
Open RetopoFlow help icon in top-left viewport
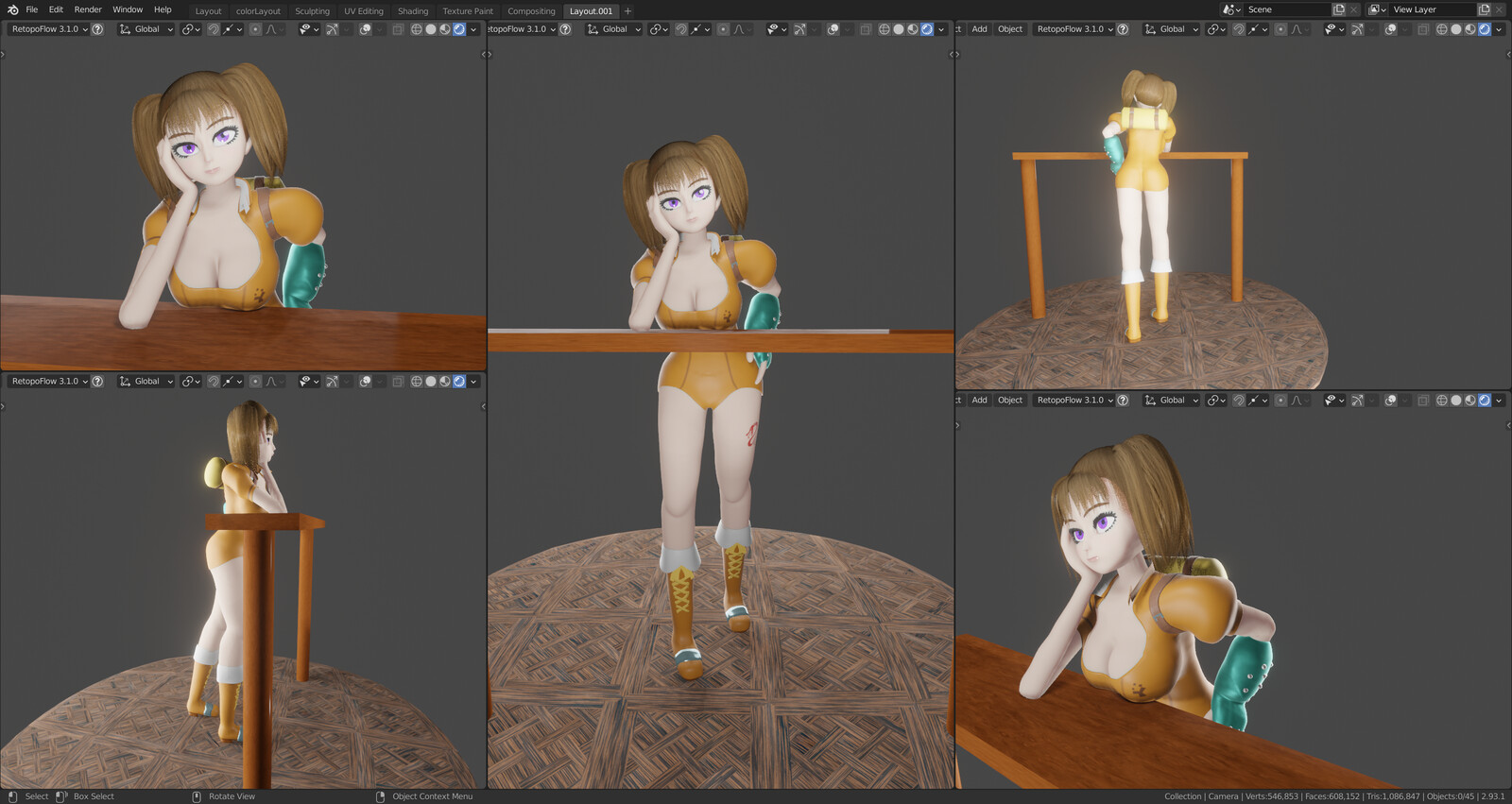[97, 29]
